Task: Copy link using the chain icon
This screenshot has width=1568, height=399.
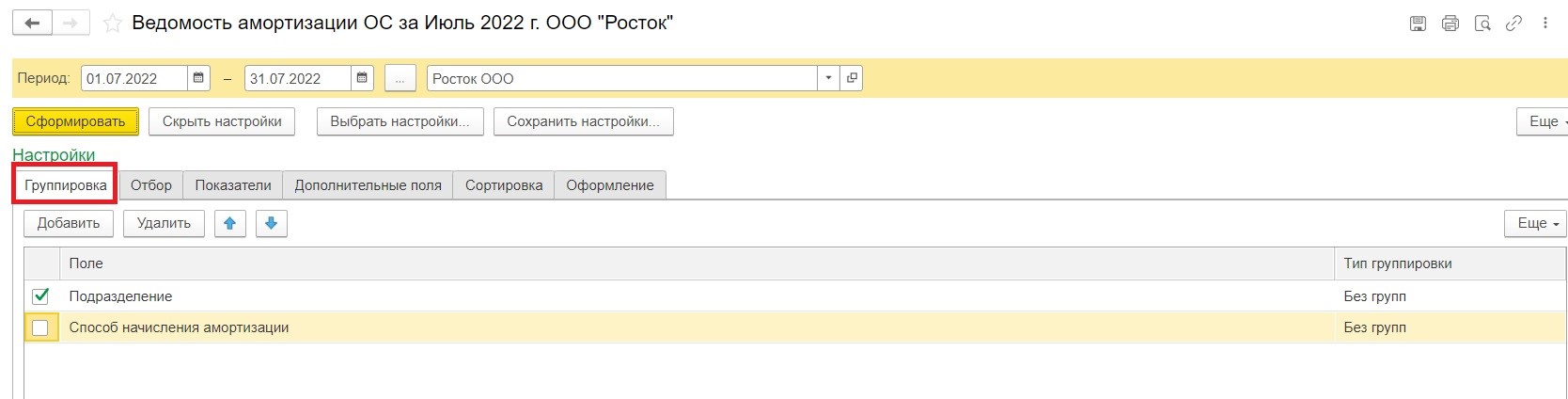Action: click(x=1513, y=24)
